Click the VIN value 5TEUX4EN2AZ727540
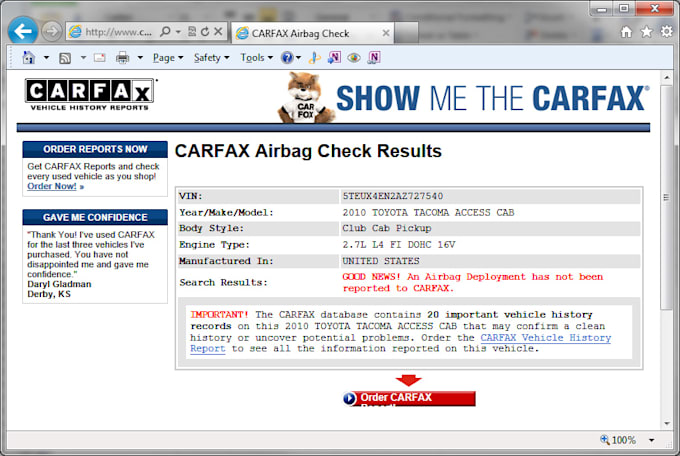 tap(393, 196)
